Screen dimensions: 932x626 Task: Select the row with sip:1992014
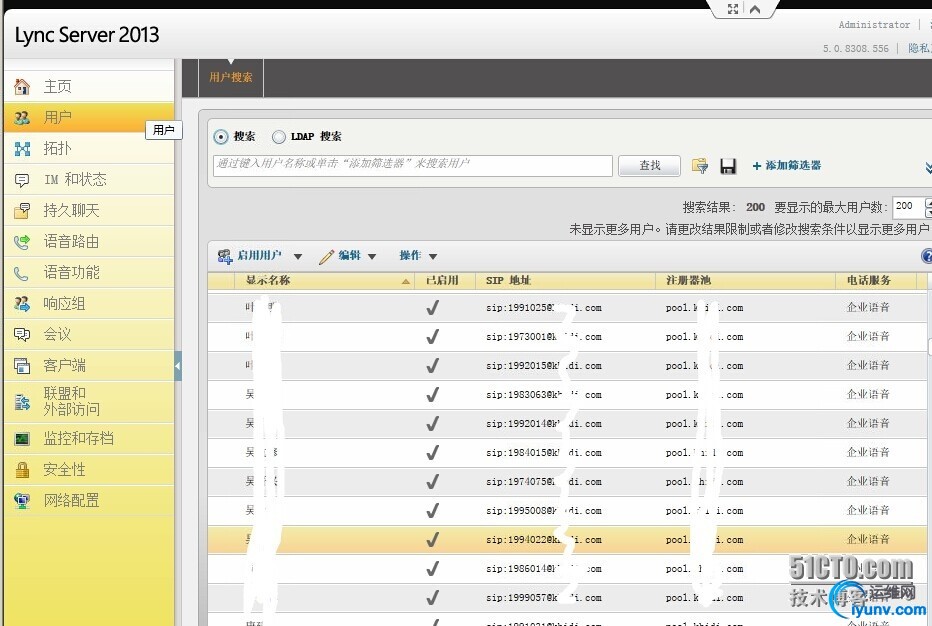coord(567,424)
